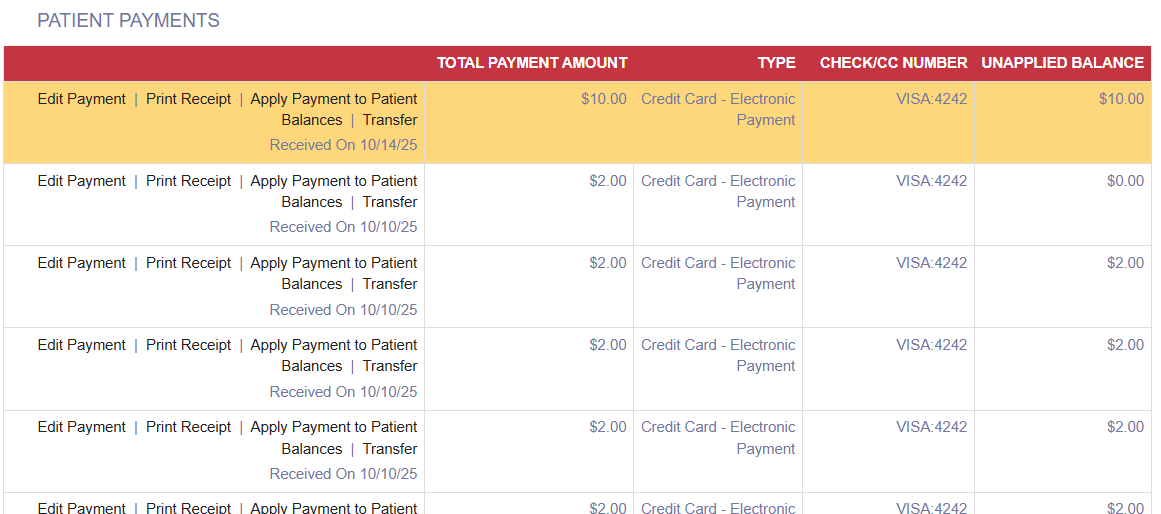
Task: Click the Total Payment Amount column header
Action: tap(532, 63)
